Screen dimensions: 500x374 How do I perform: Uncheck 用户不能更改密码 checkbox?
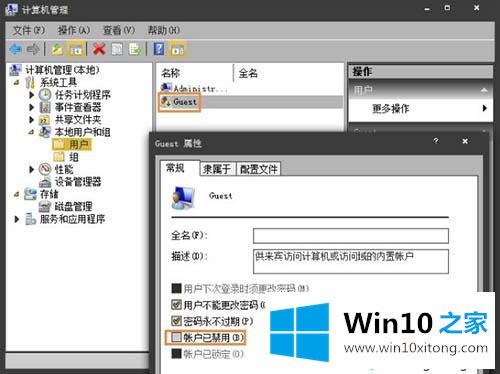(x=176, y=304)
